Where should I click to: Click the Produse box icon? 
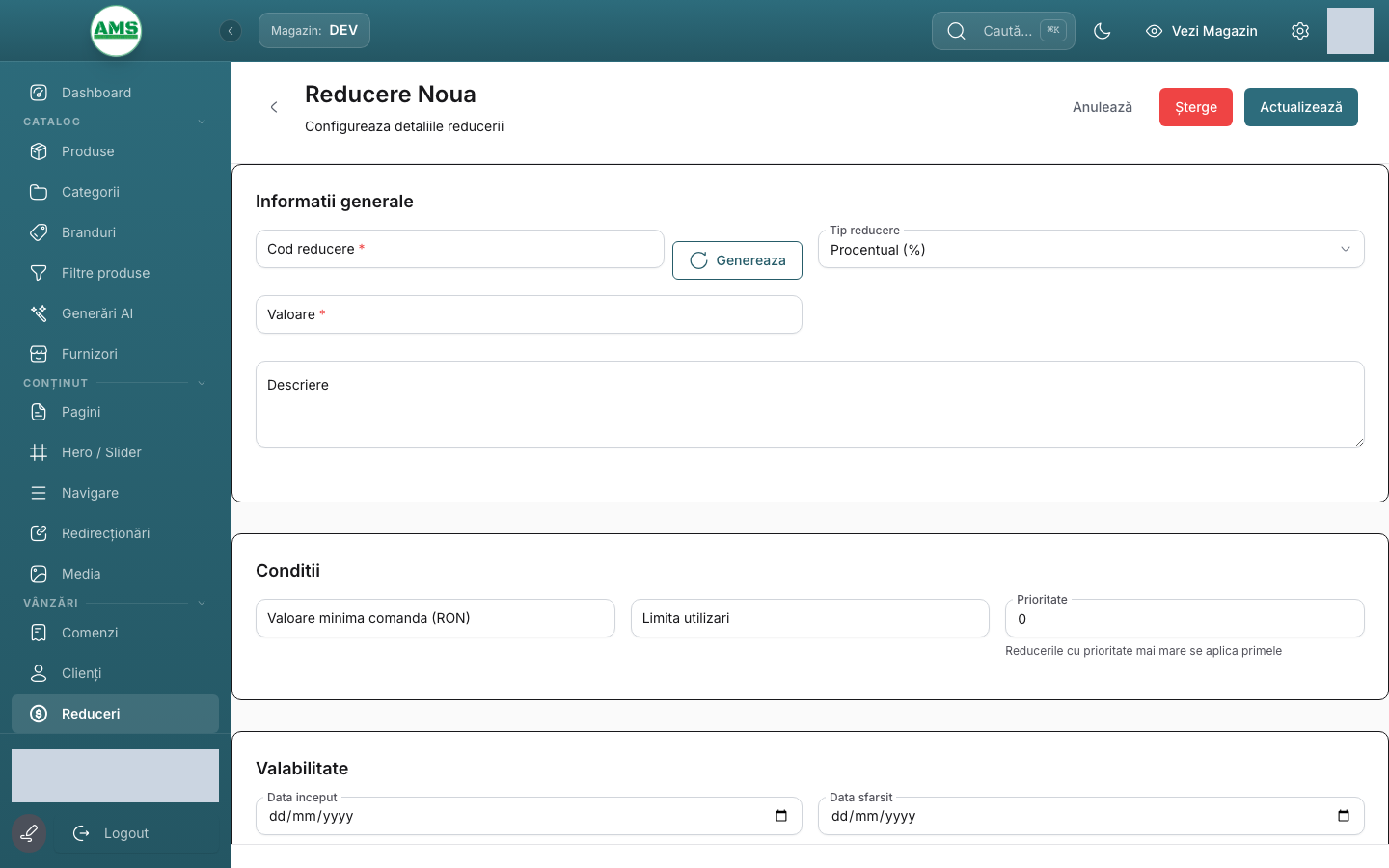39,151
